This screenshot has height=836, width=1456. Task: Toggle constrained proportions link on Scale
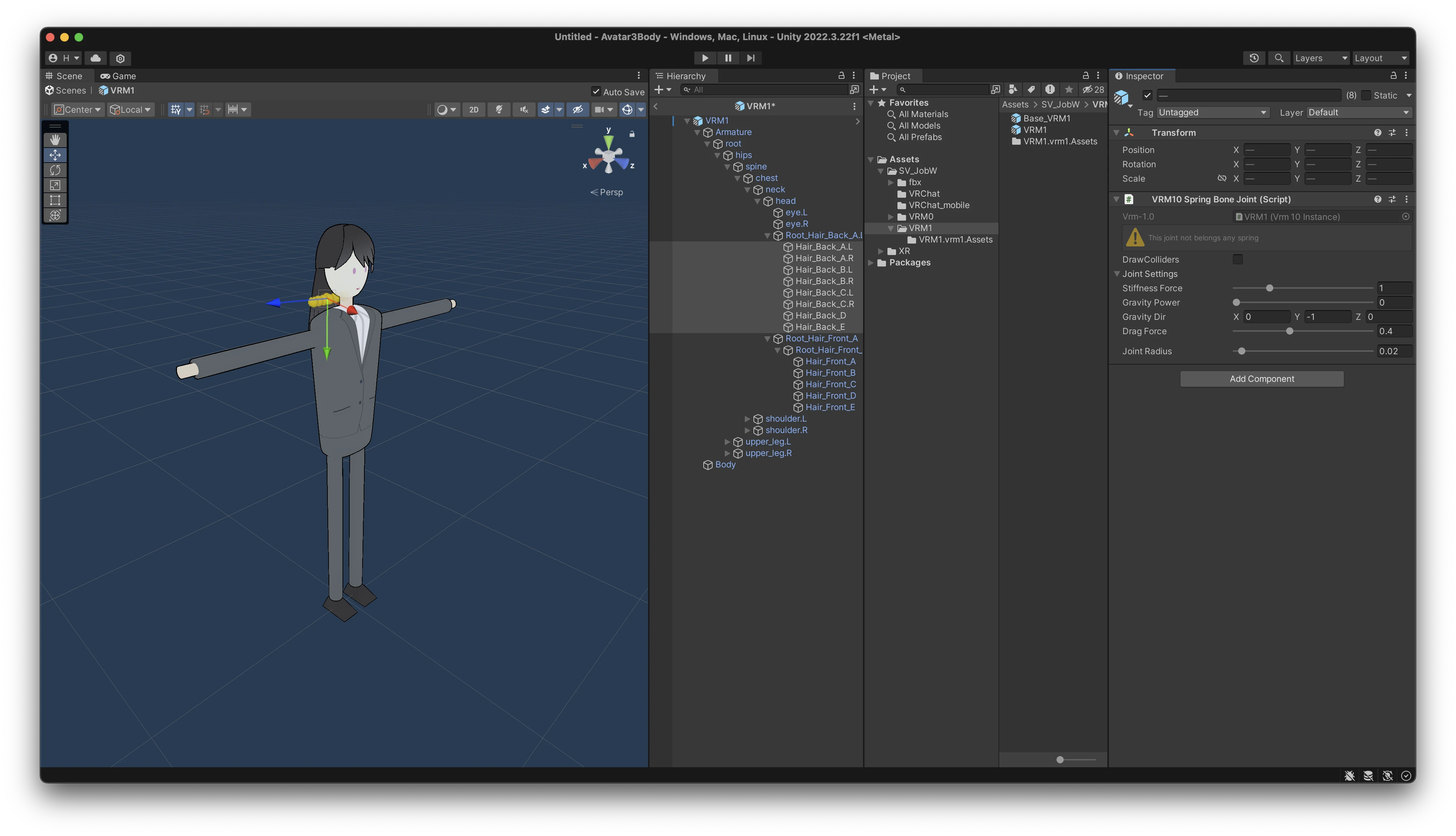[x=1222, y=179]
